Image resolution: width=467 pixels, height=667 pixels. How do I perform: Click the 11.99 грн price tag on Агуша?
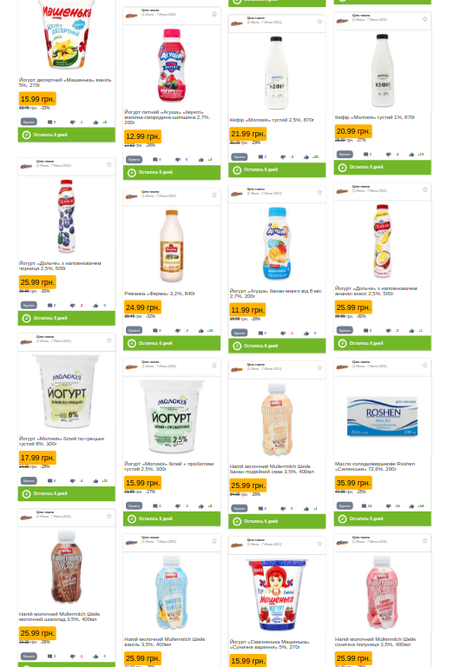click(x=248, y=310)
